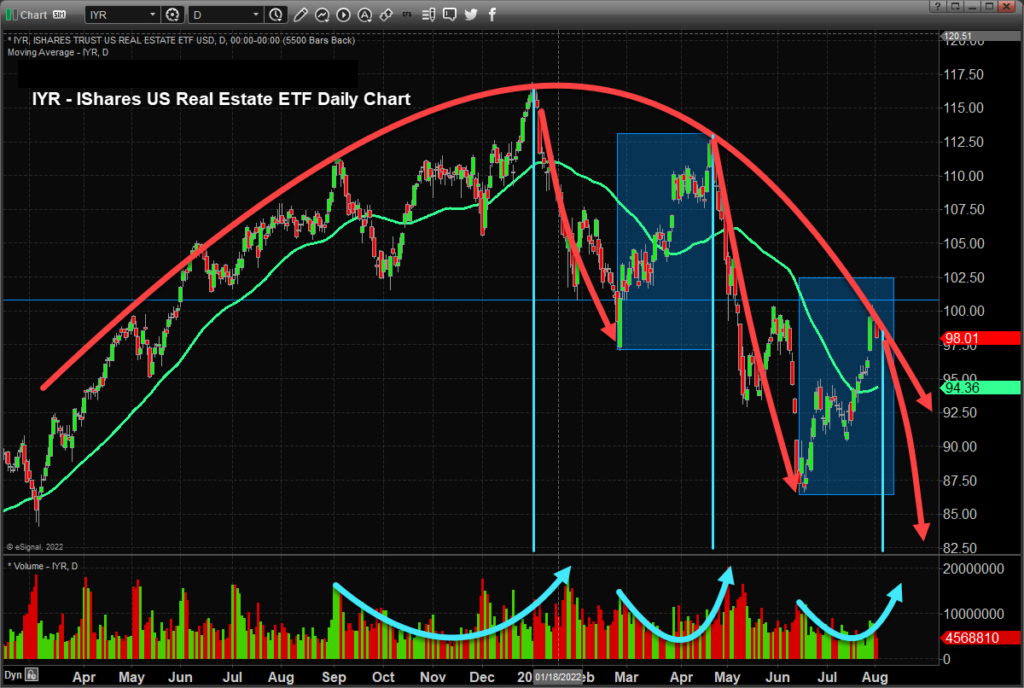Open the time template clock menu
Image resolution: width=1024 pixels, height=688 pixels.
coord(276,14)
